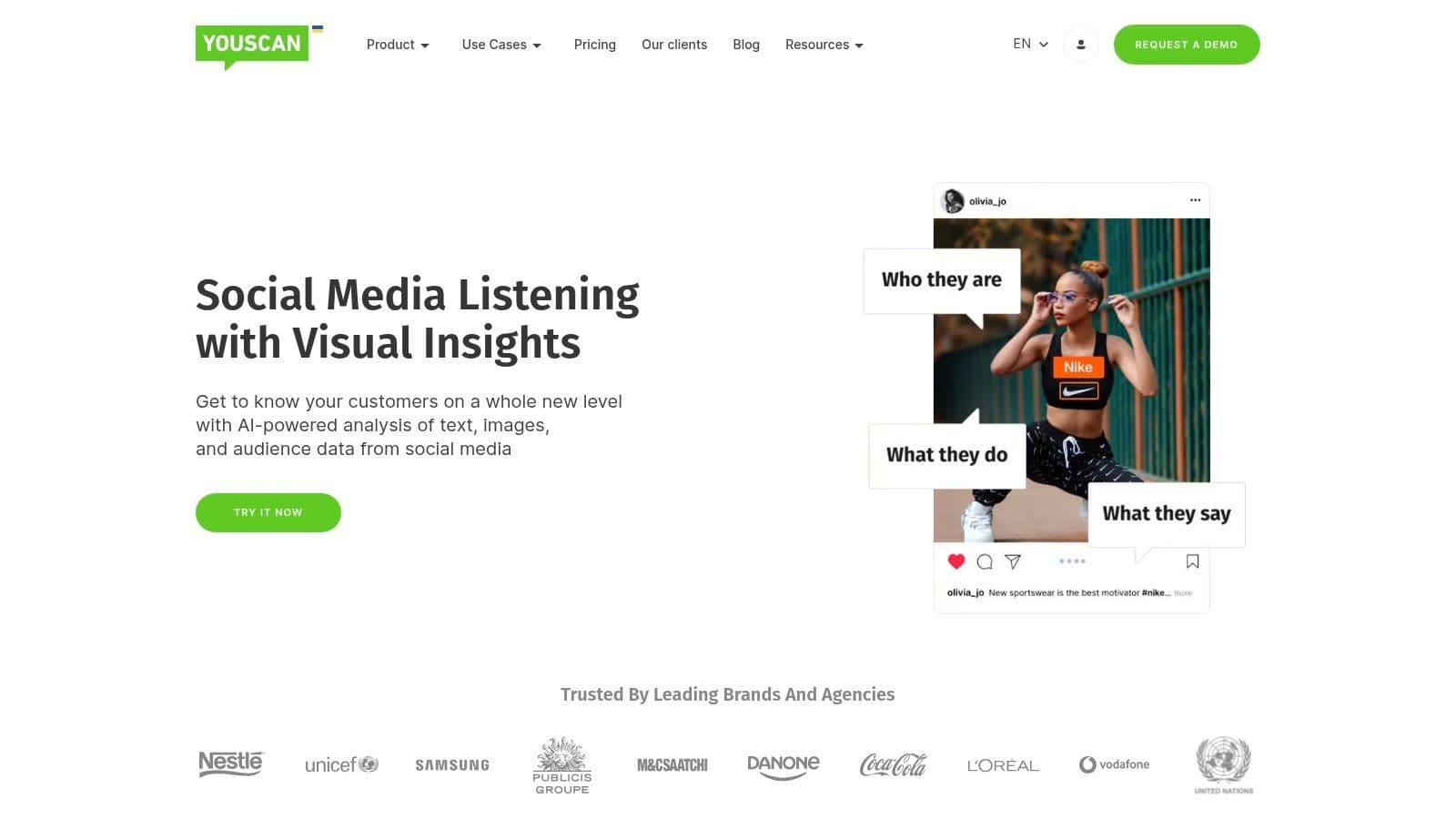The image size is (1456, 819).
Task: Select Blog from the navigation
Action: pyautogui.click(x=746, y=45)
